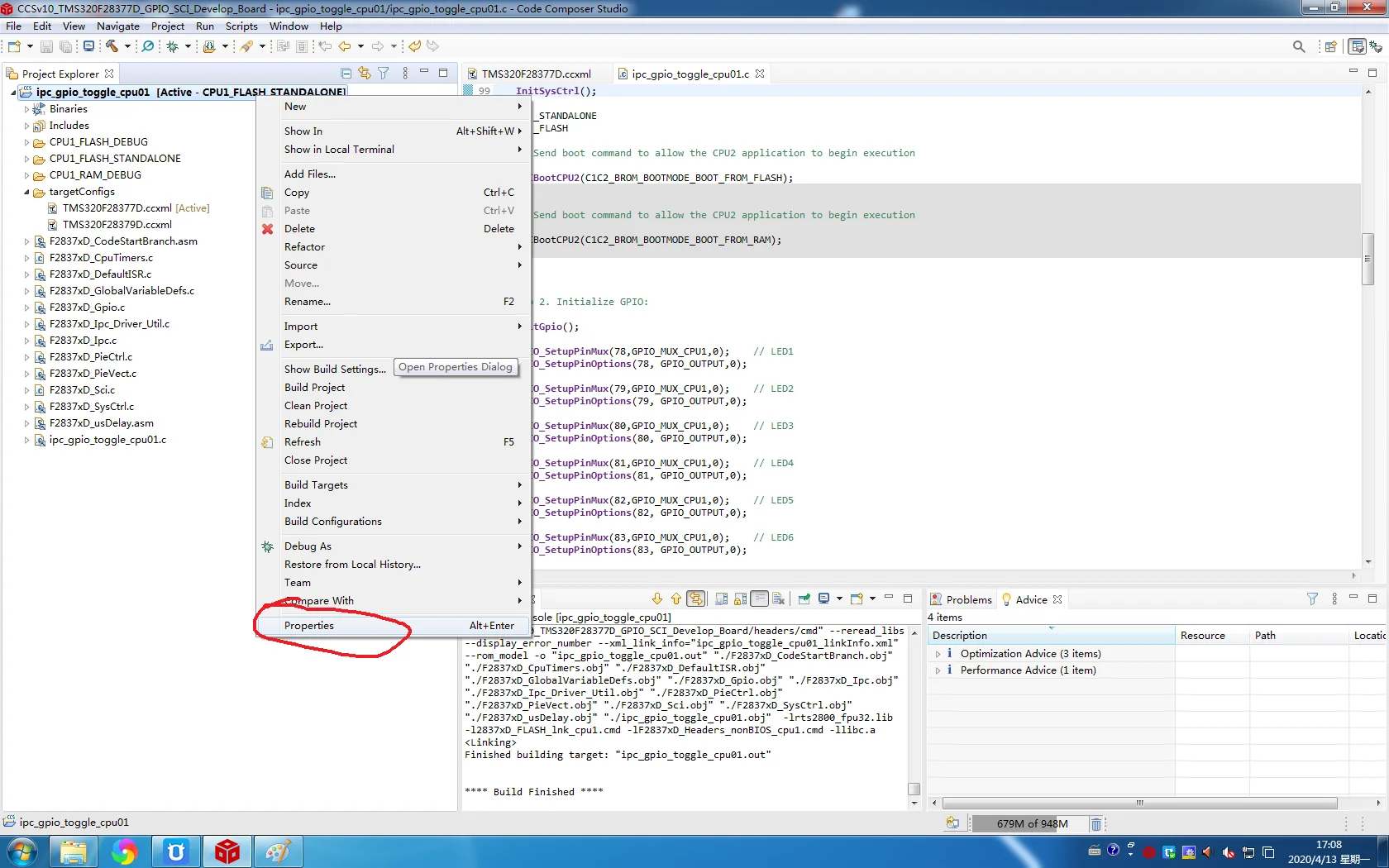Expand the Includes tree node
The height and width of the screenshot is (868, 1389).
click(26, 126)
